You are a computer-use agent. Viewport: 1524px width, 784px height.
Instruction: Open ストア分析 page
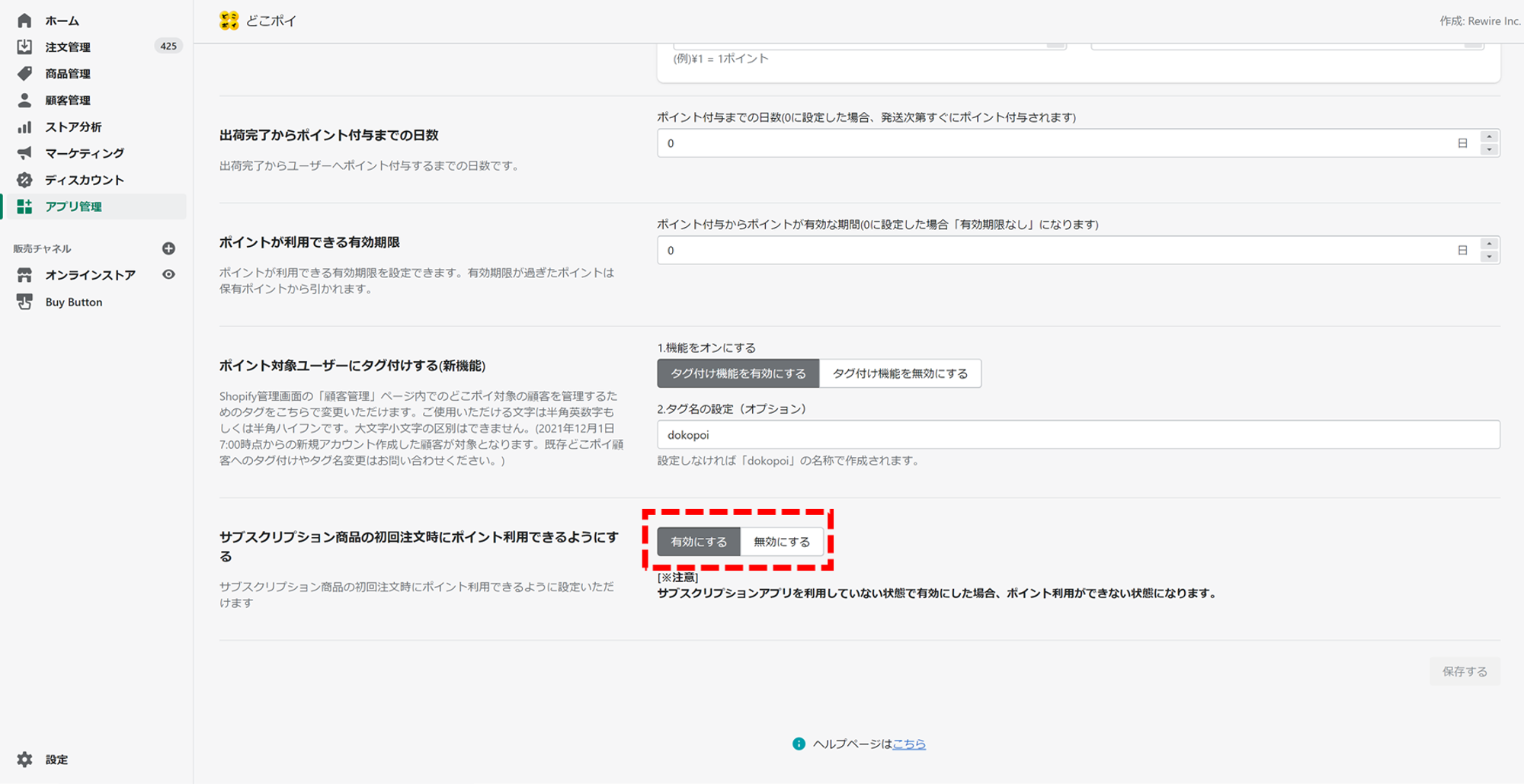tap(73, 126)
